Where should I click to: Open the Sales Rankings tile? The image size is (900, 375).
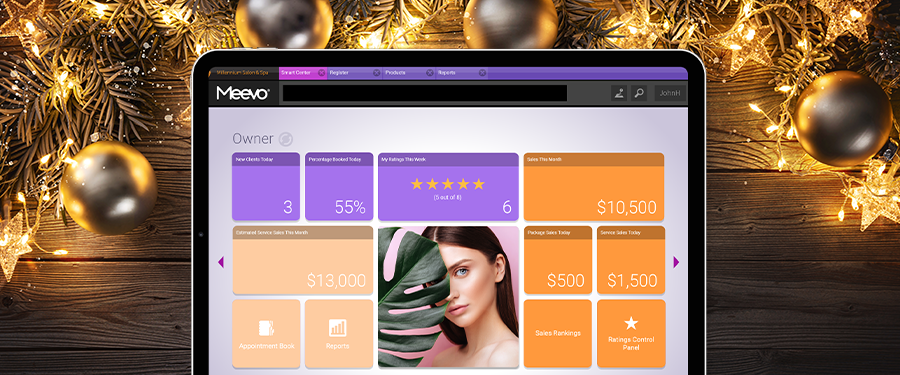point(558,333)
